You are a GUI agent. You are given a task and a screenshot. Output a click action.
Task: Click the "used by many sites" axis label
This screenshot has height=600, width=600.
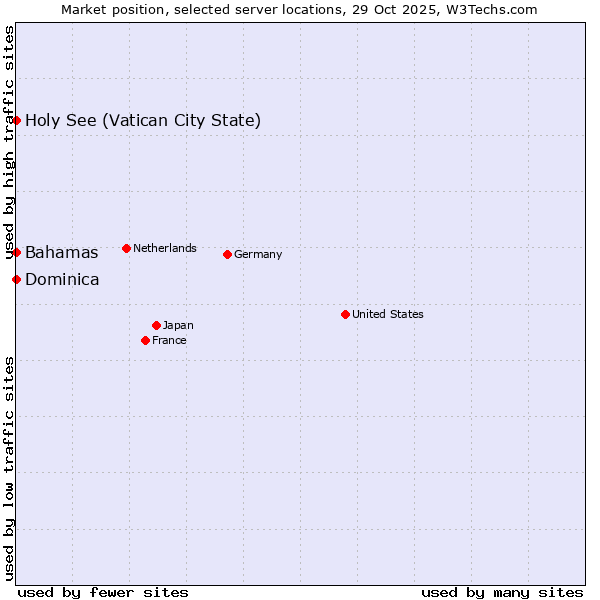[502, 592]
